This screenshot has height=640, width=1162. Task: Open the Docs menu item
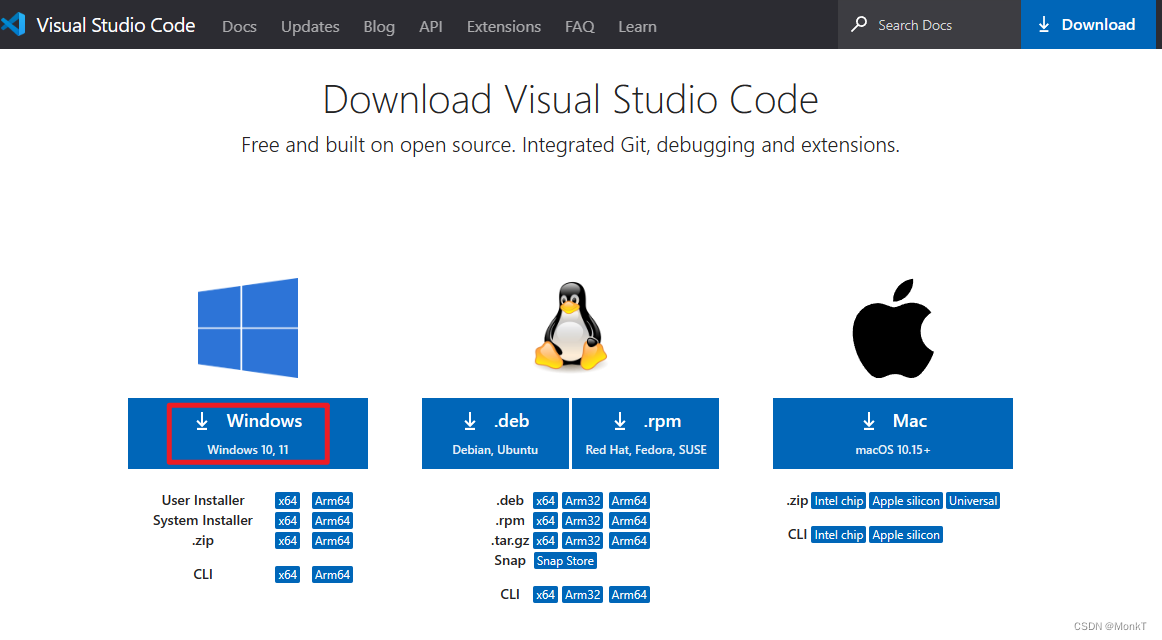point(239,26)
